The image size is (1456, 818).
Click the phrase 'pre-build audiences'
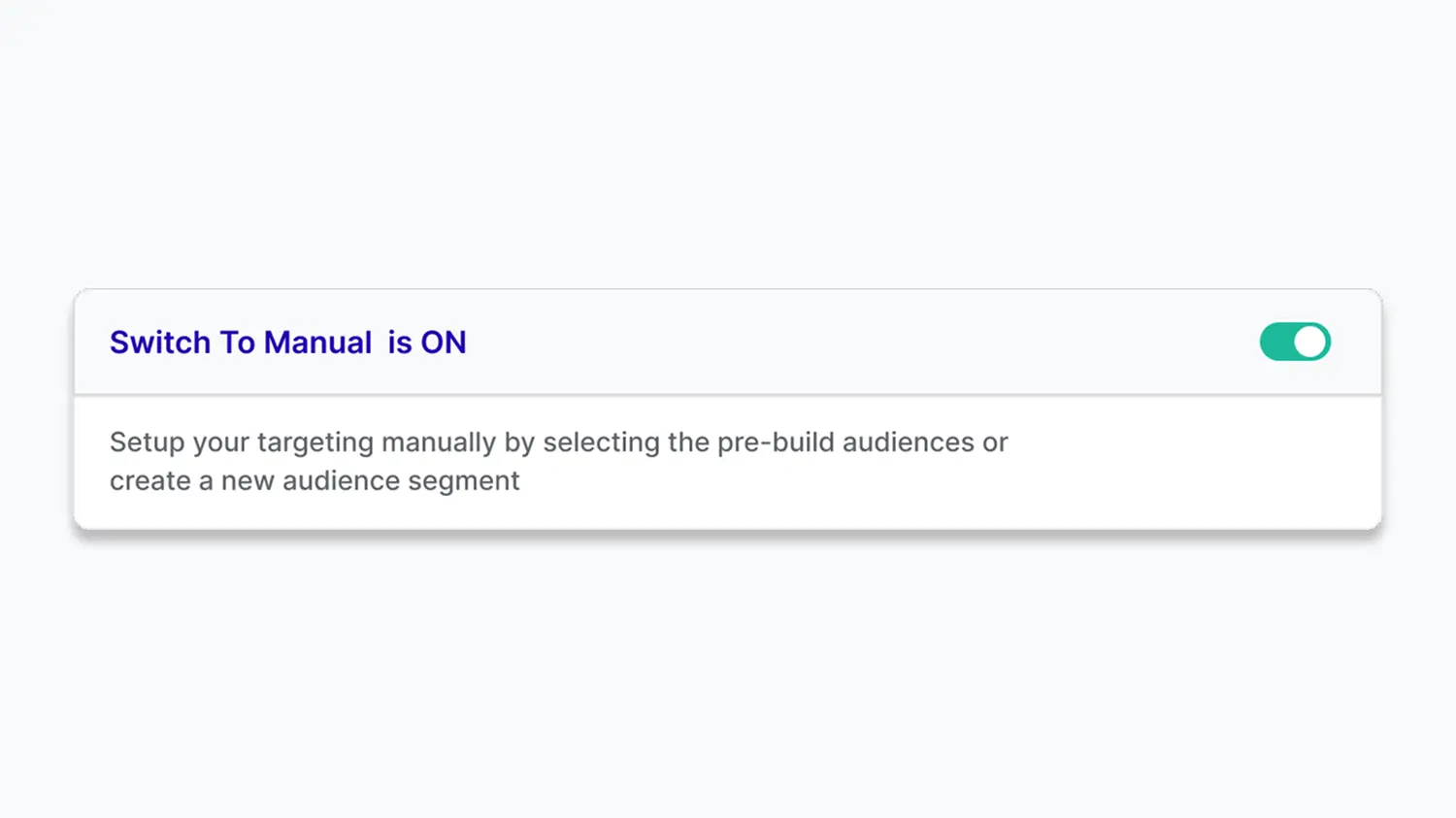tap(845, 442)
